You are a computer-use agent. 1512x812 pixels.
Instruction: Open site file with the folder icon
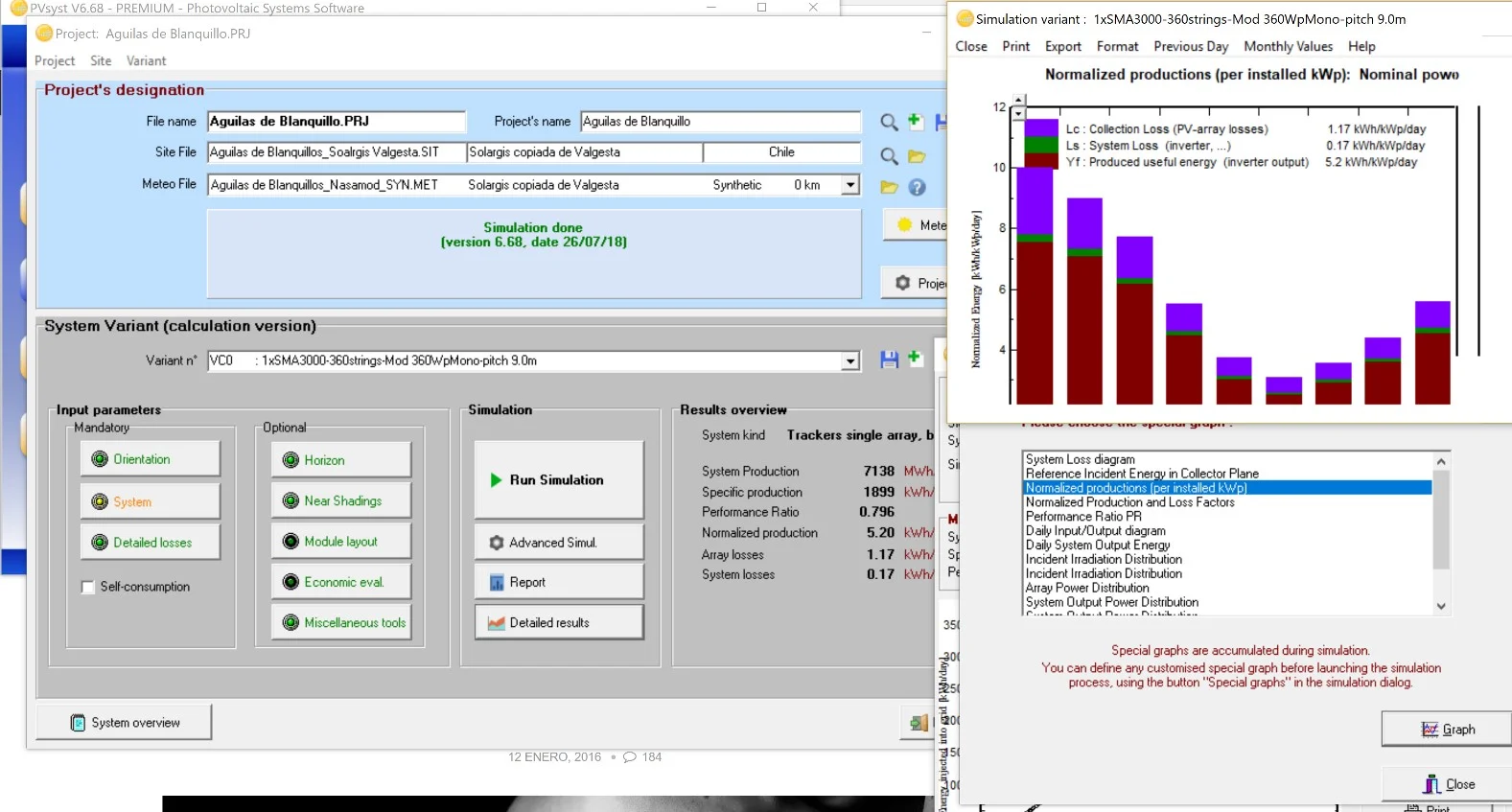tap(917, 156)
